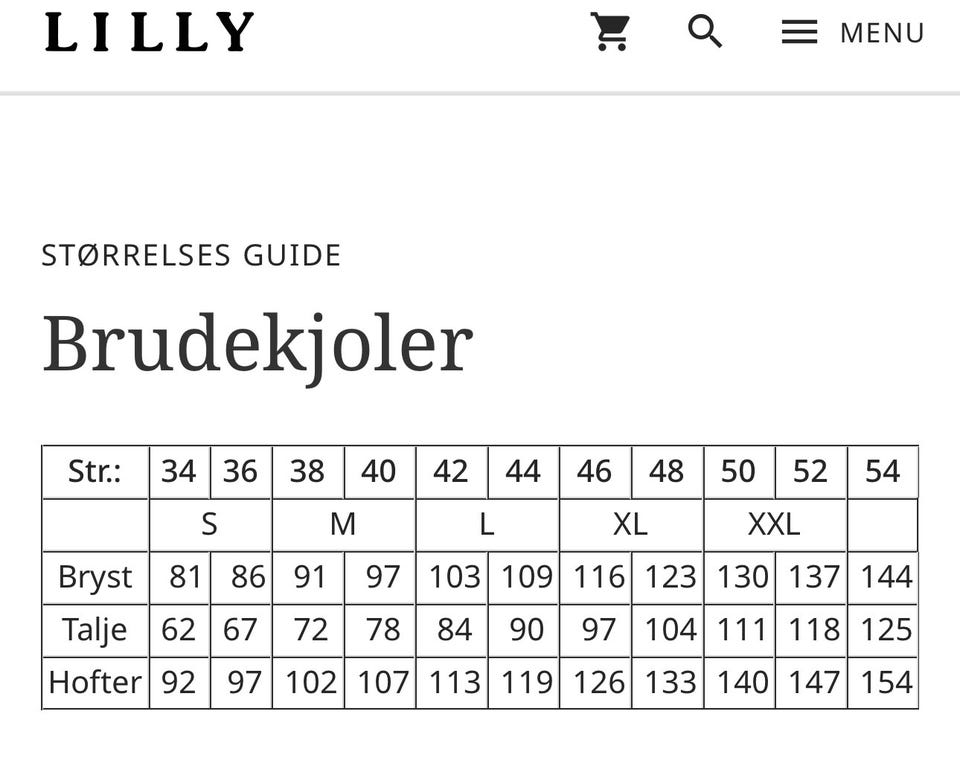This screenshot has height=769, width=960.
Task: Go to the LILLY logo home link
Action: (149, 32)
